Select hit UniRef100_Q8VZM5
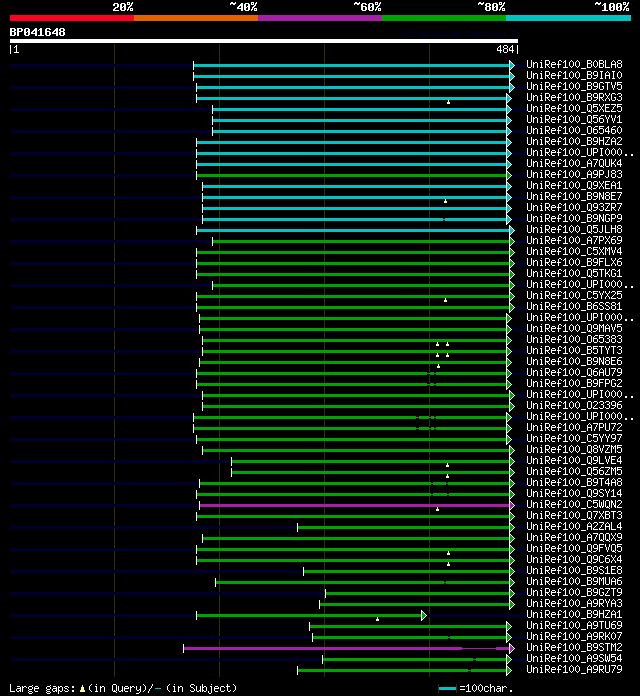Screen dimensions: 640x696 pyautogui.click(x=574, y=450)
